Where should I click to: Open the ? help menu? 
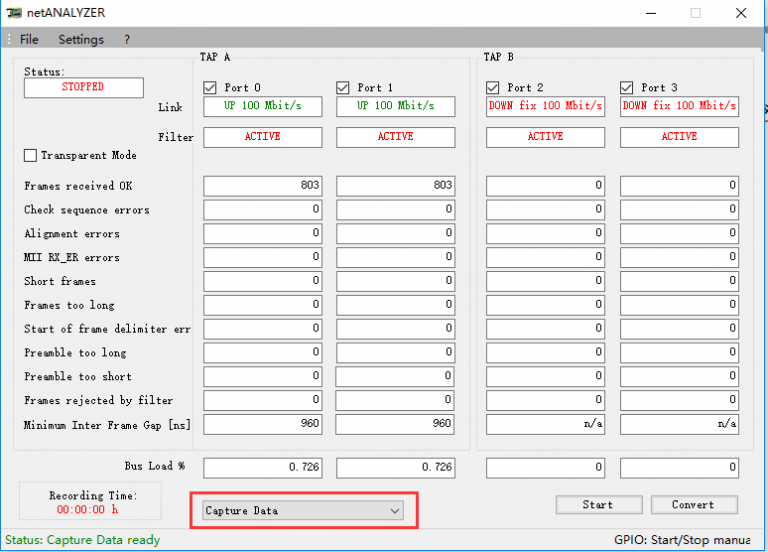[x=127, y=39]
